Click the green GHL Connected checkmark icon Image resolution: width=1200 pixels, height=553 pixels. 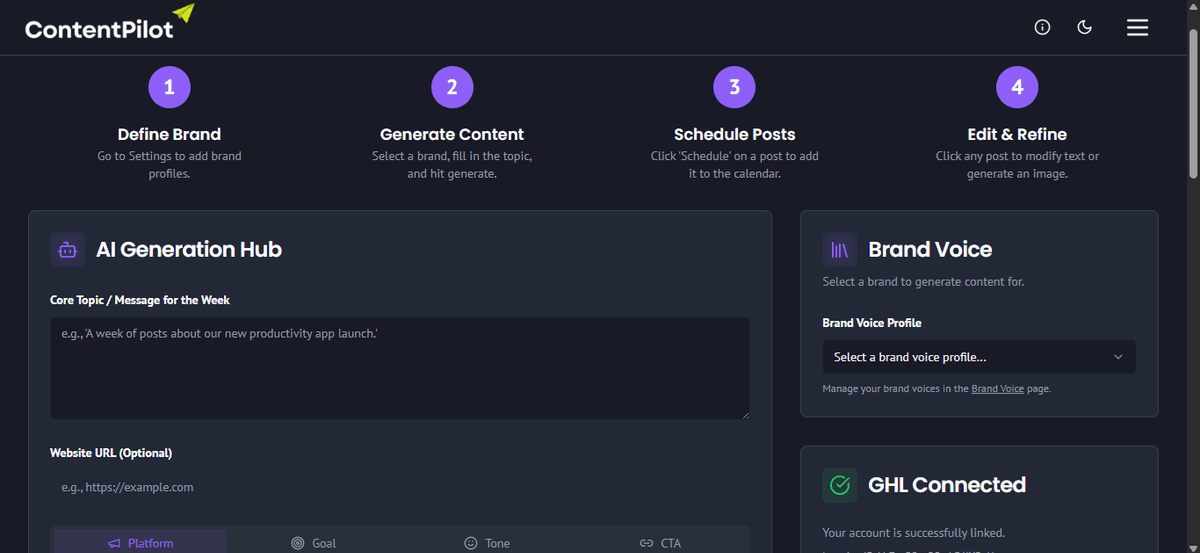point(840,485)
